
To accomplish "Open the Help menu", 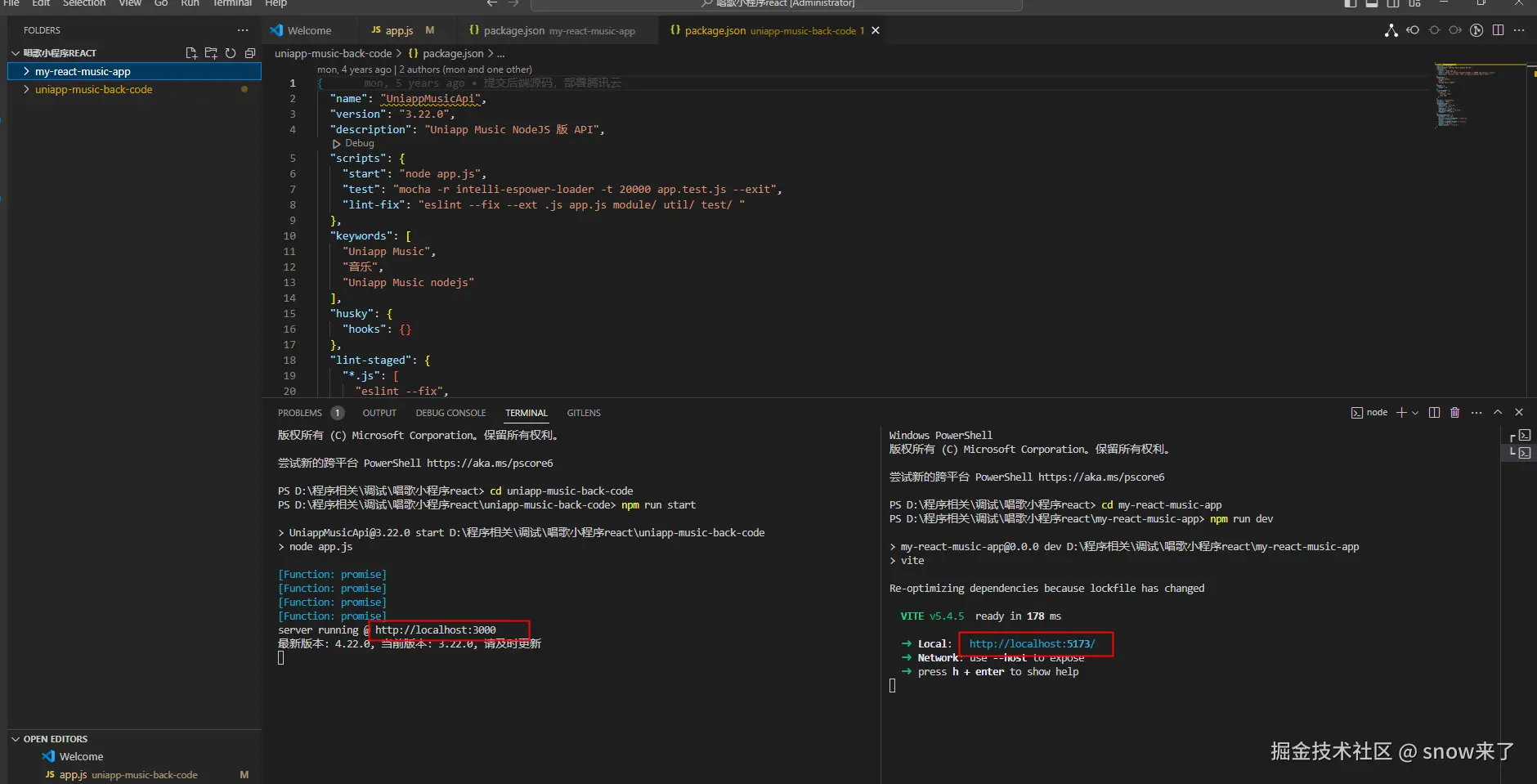I will tap(276, 3).
